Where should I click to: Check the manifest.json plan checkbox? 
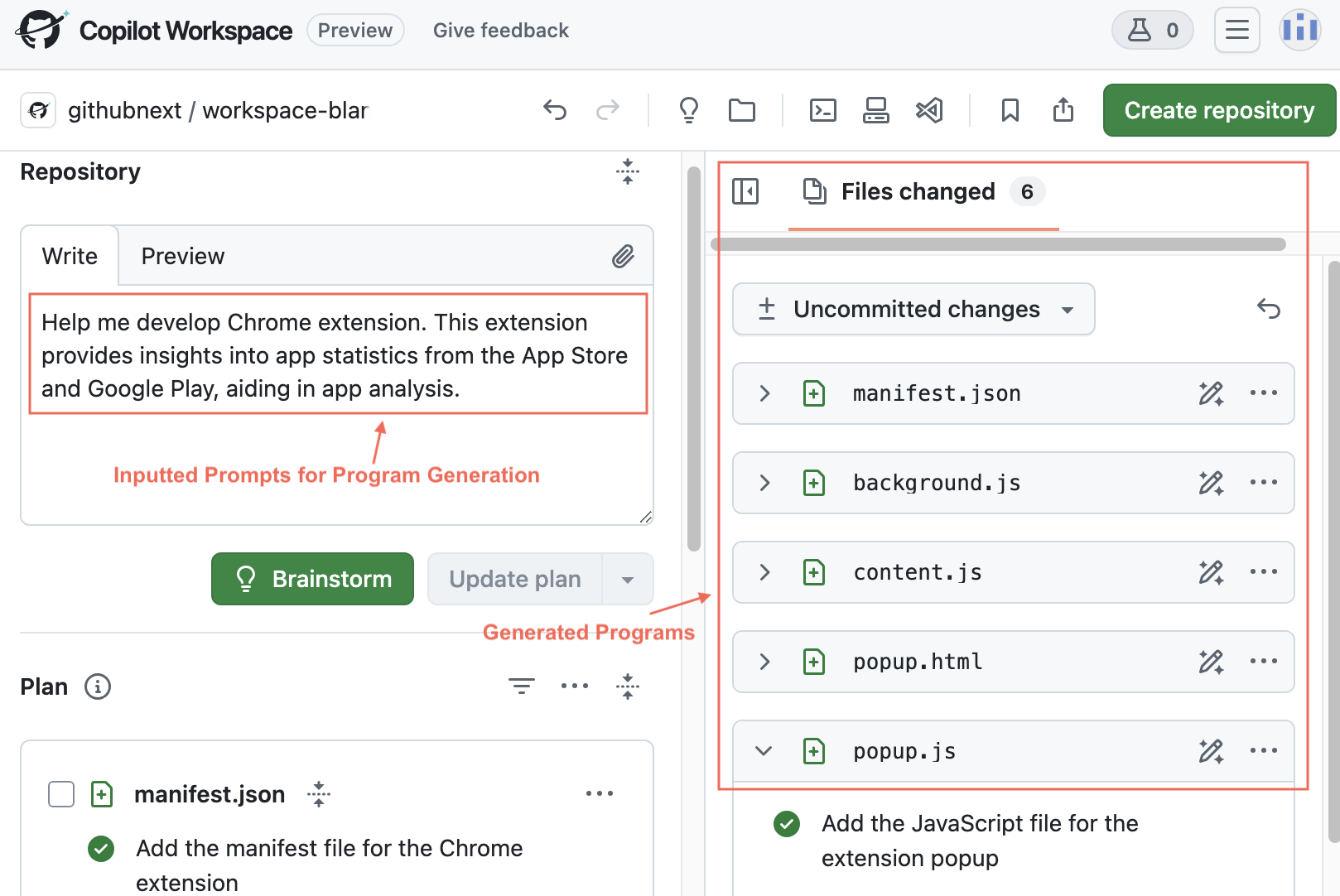tap(61, 794)
